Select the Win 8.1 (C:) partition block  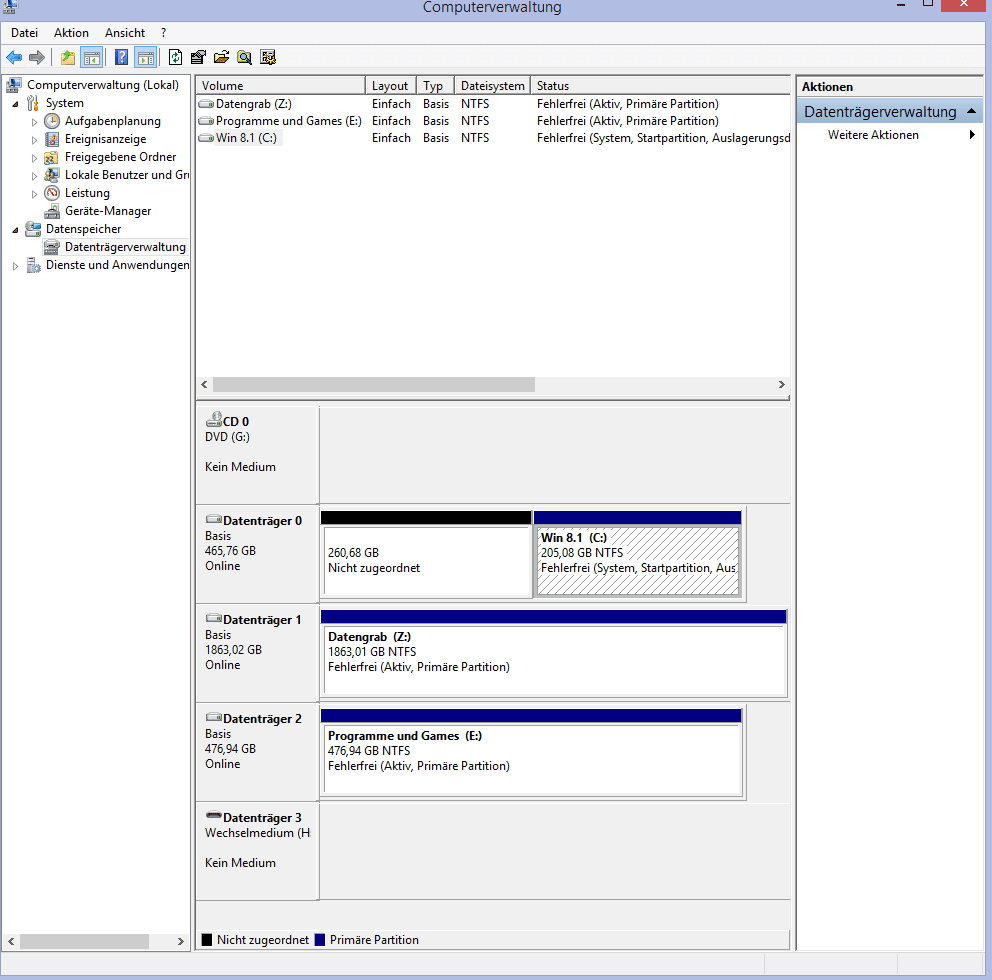638,554
